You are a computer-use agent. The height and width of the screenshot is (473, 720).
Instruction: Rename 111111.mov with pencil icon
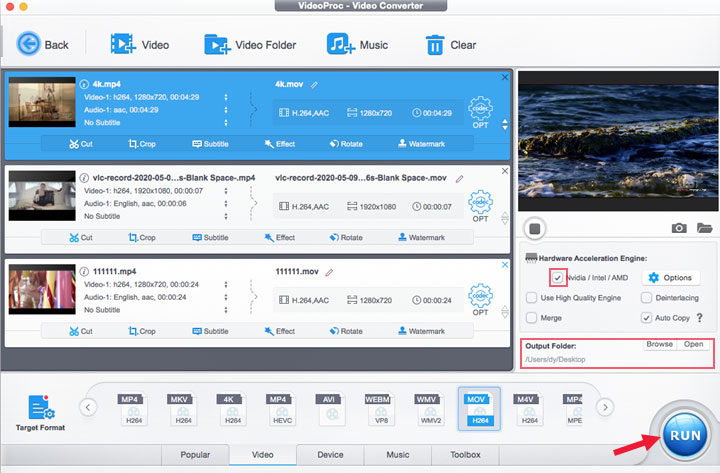pos(329,272)
